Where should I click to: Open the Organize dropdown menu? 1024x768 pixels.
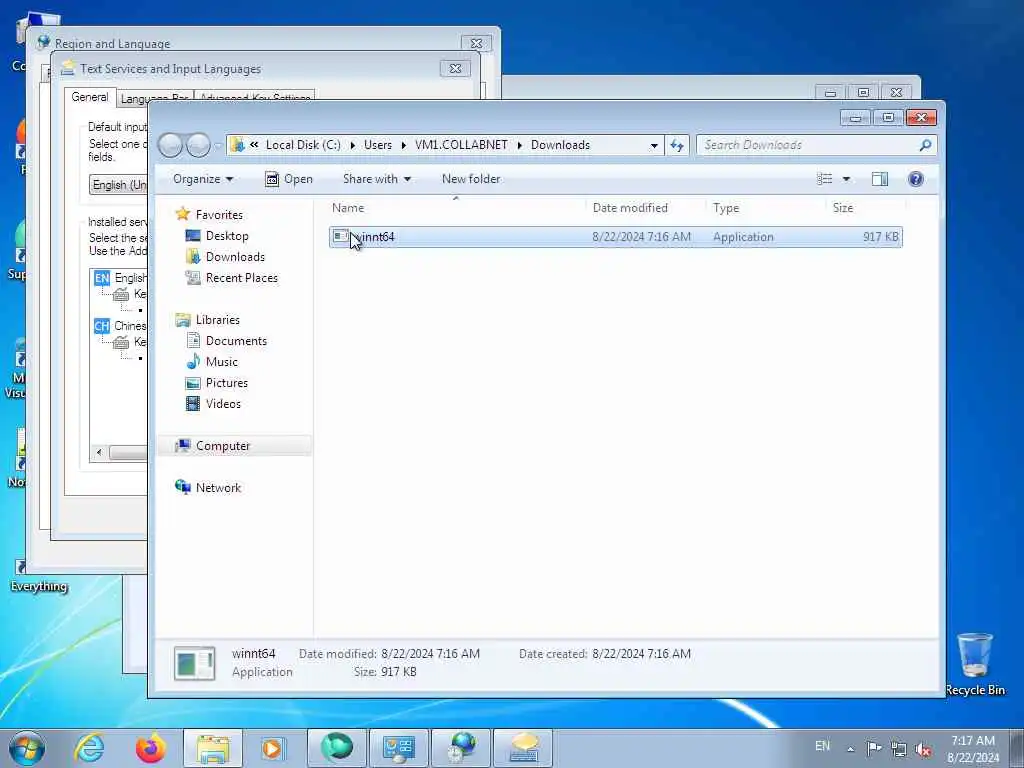(202, 179)
